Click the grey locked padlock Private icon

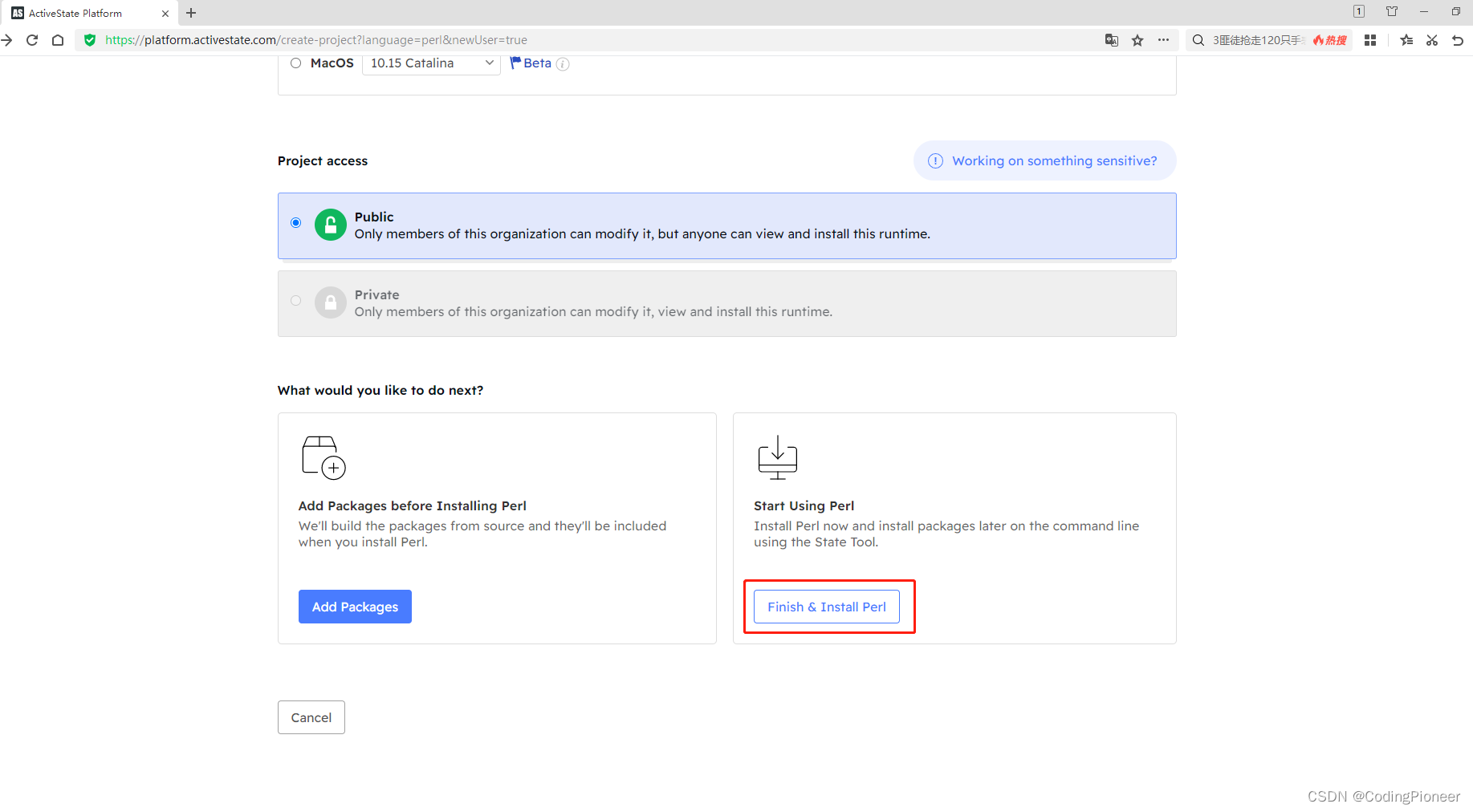[331, 303]
